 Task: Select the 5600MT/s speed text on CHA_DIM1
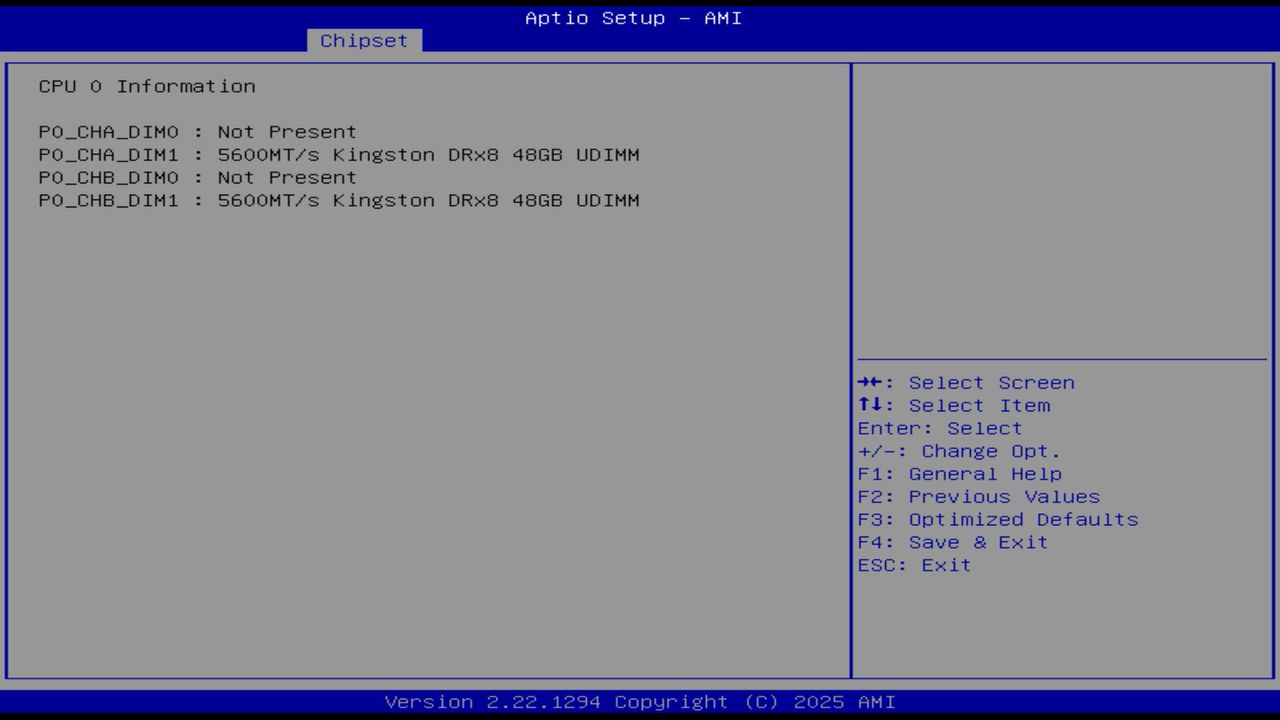(264, 155)
